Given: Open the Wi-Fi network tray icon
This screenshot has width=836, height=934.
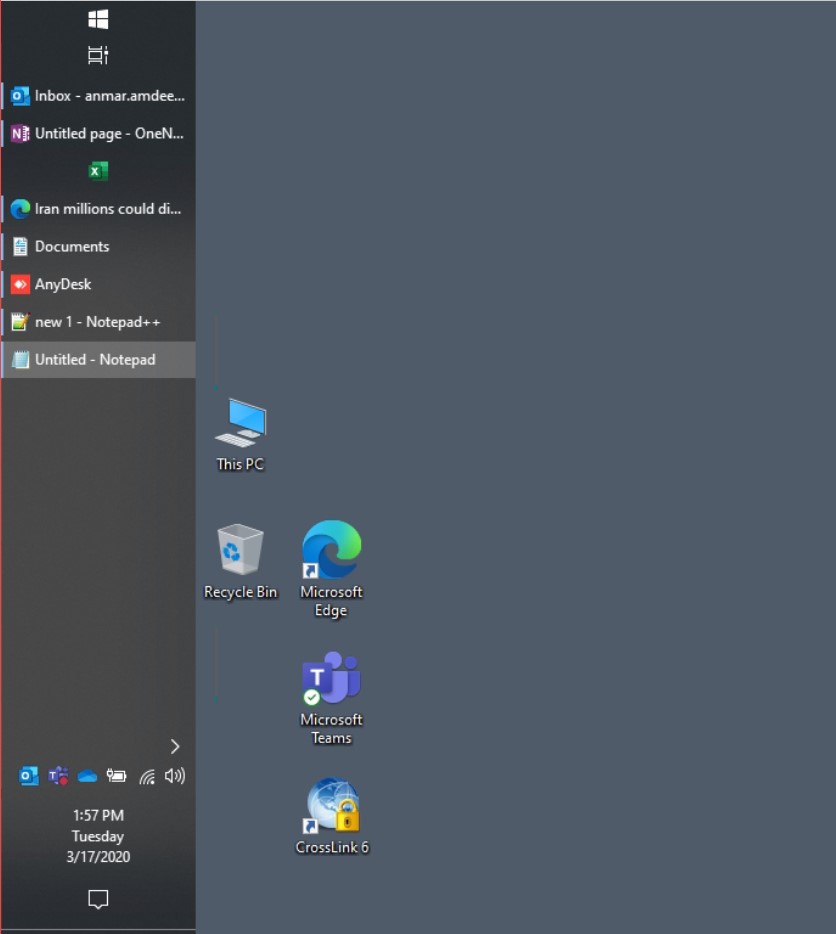Looking at the screenshot, I should coord(147,776).
